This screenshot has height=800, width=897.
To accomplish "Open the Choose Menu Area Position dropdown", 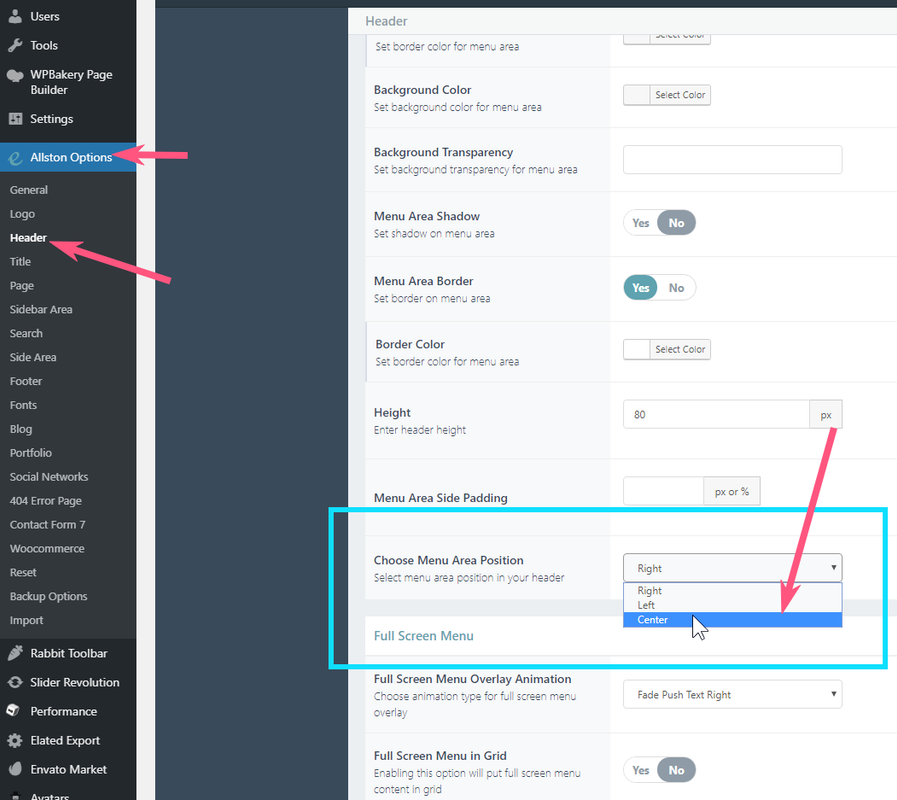I will point(732,568).
